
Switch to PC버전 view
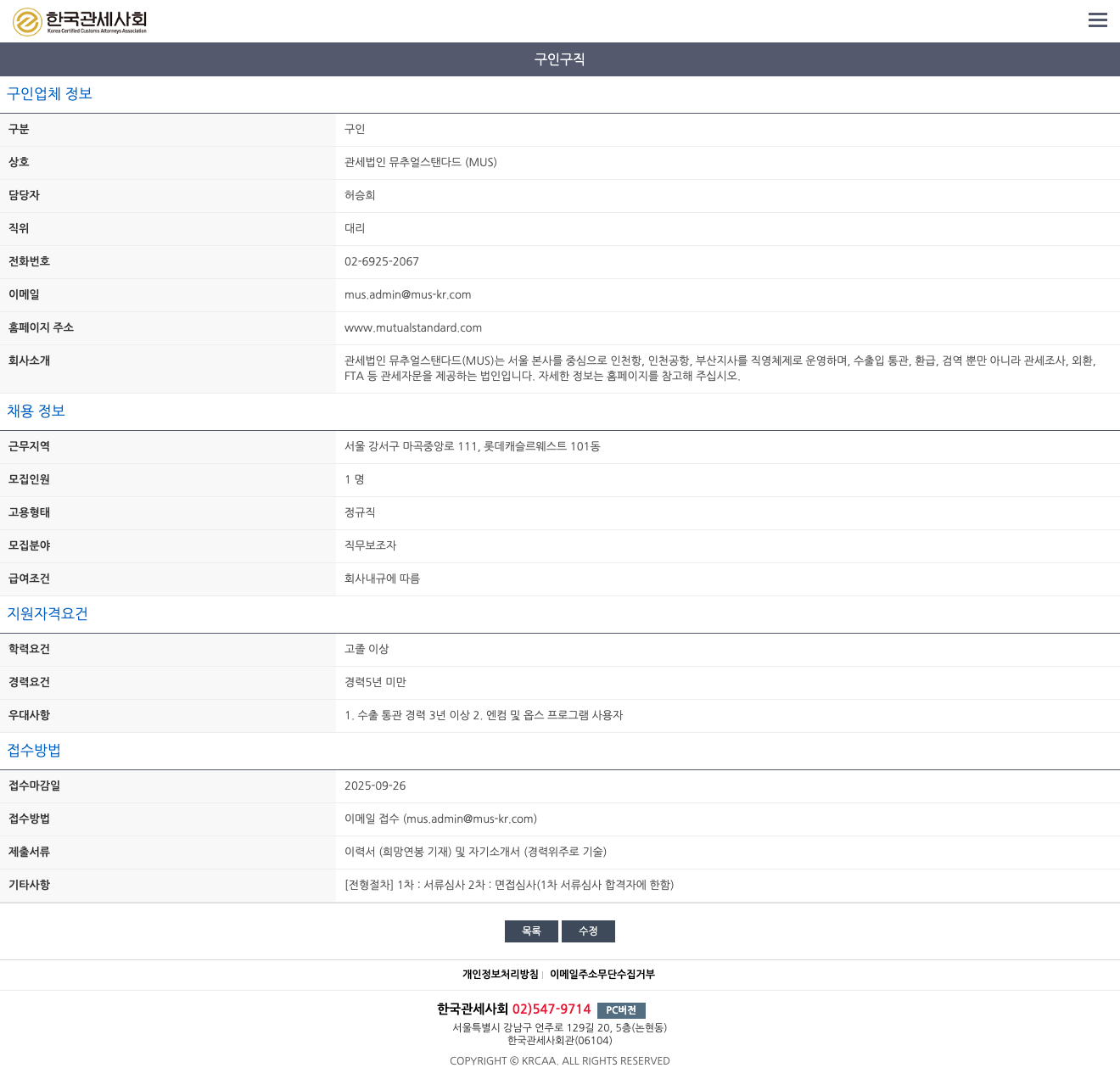(621, 1010)
